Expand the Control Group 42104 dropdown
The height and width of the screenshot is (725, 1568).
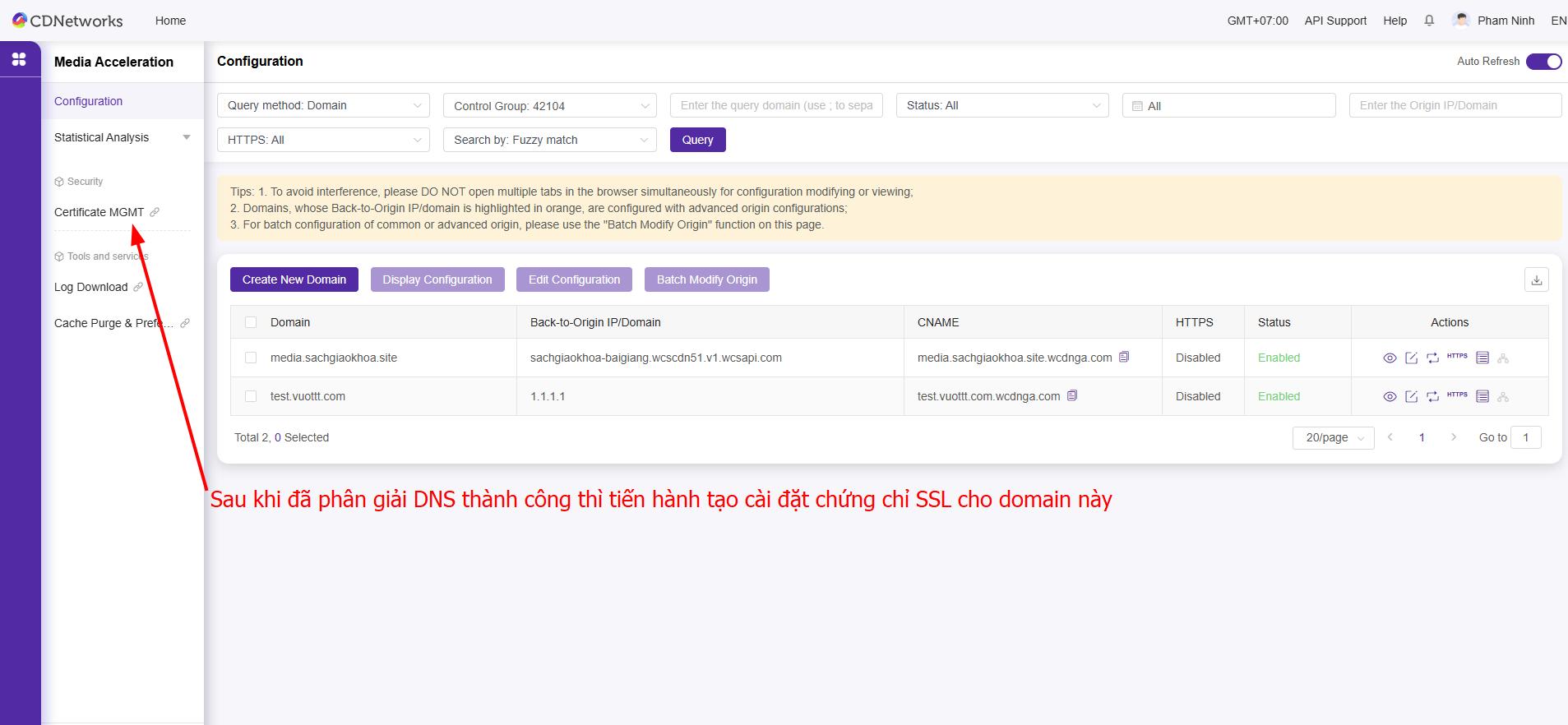click(549, 106)
